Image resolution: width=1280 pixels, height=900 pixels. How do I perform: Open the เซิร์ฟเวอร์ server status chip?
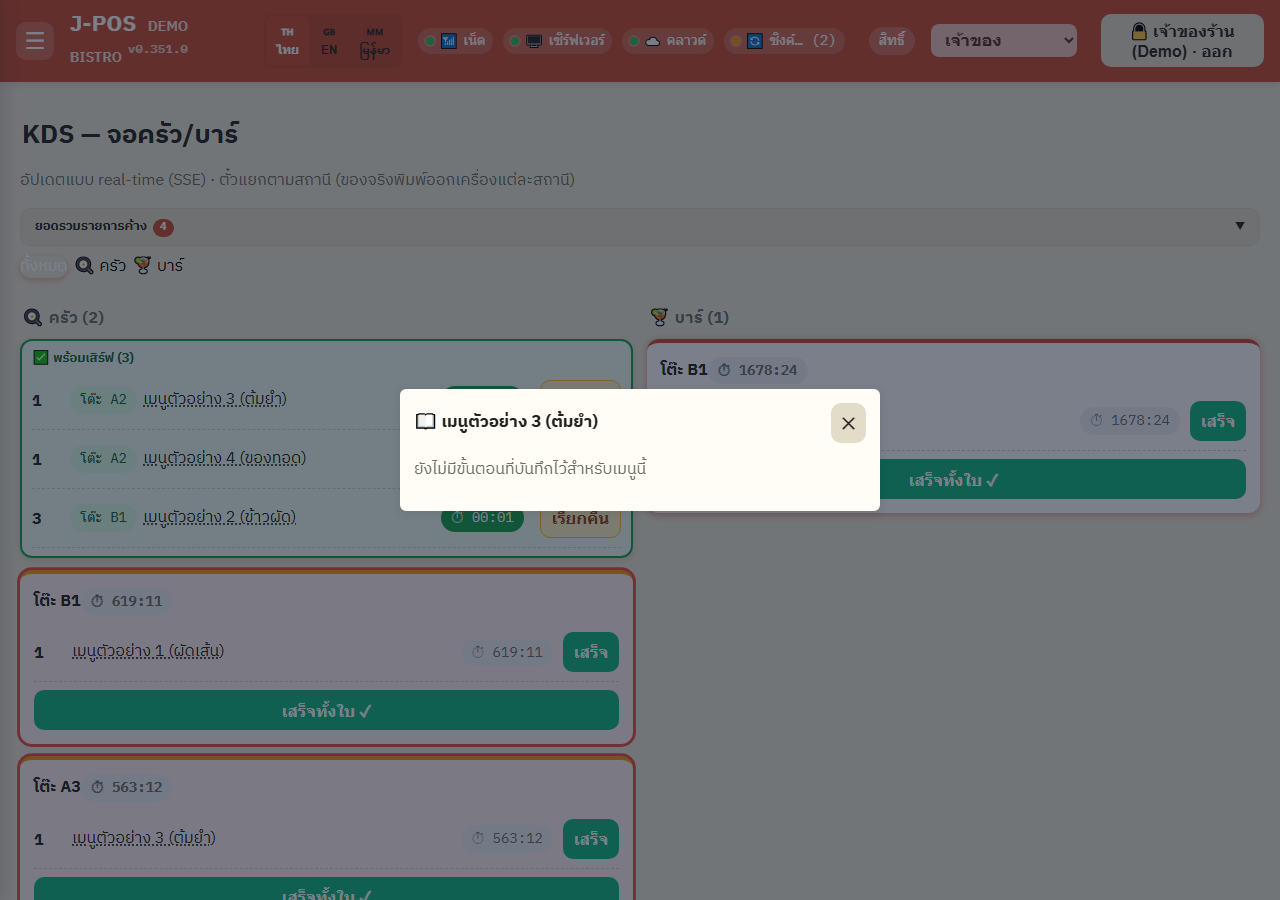[558, 41]
